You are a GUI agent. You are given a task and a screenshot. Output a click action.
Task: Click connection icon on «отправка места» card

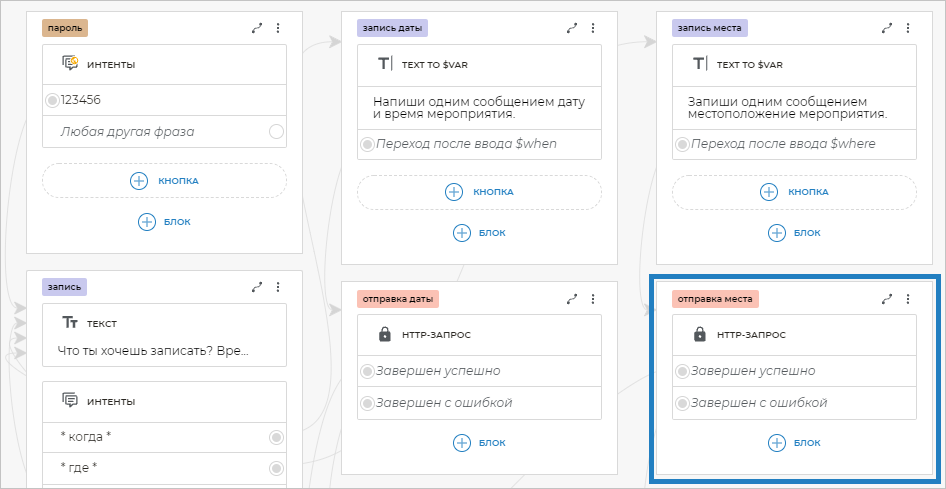coord(887,298)
